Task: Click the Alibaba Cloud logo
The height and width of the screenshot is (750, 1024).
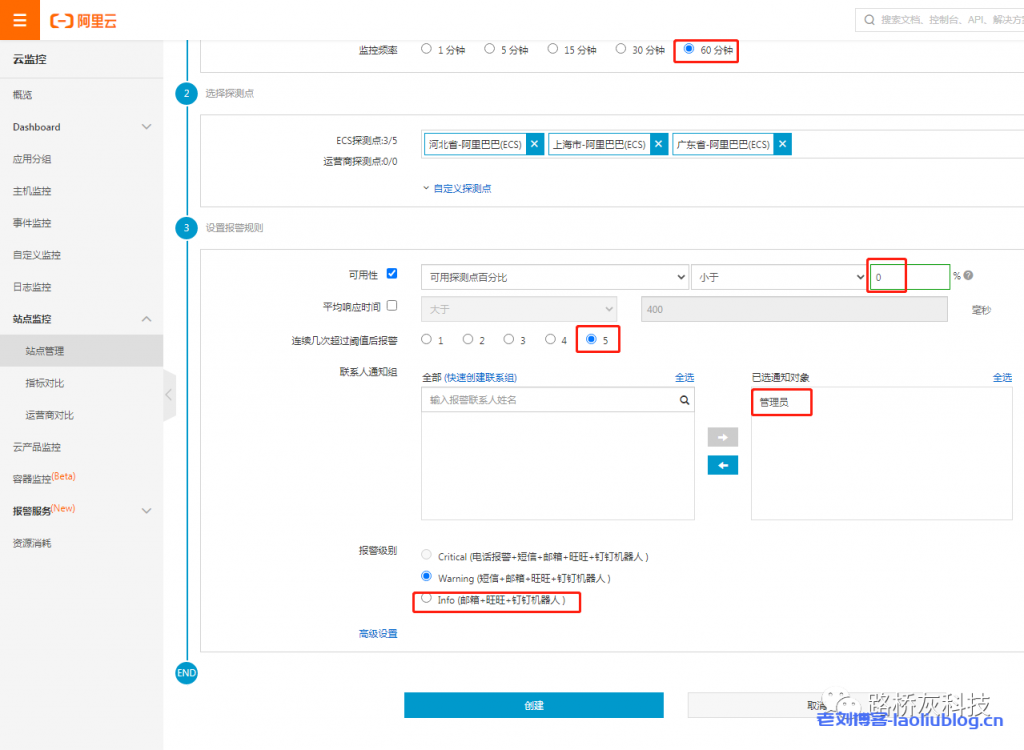Action: 83,20
